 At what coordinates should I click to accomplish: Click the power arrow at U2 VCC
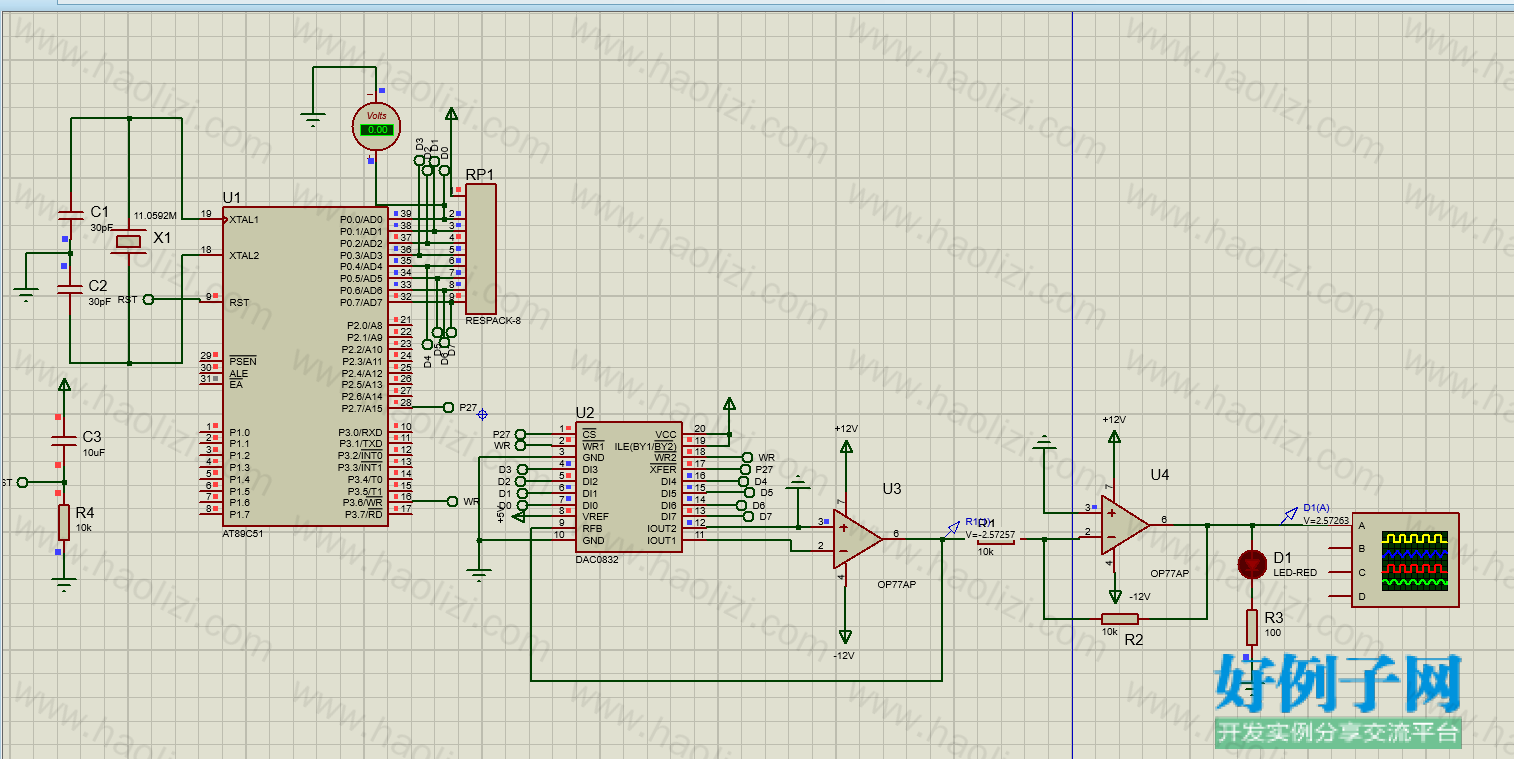point(729,404)
